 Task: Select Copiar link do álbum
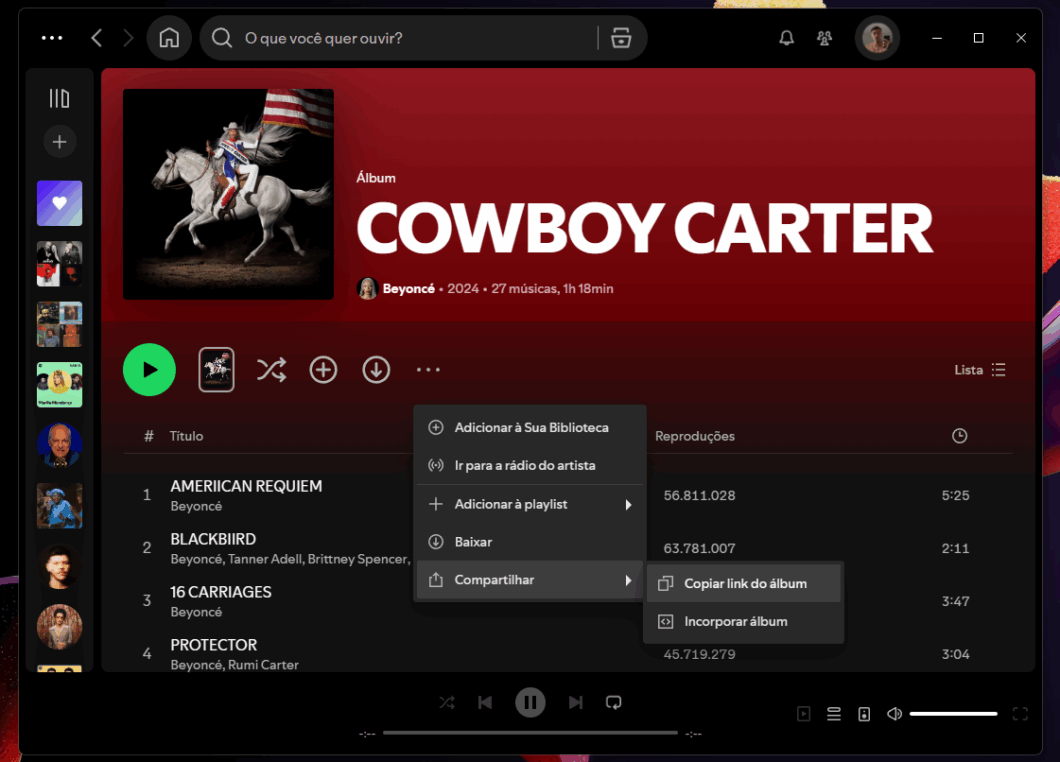[x=744, y=582]
